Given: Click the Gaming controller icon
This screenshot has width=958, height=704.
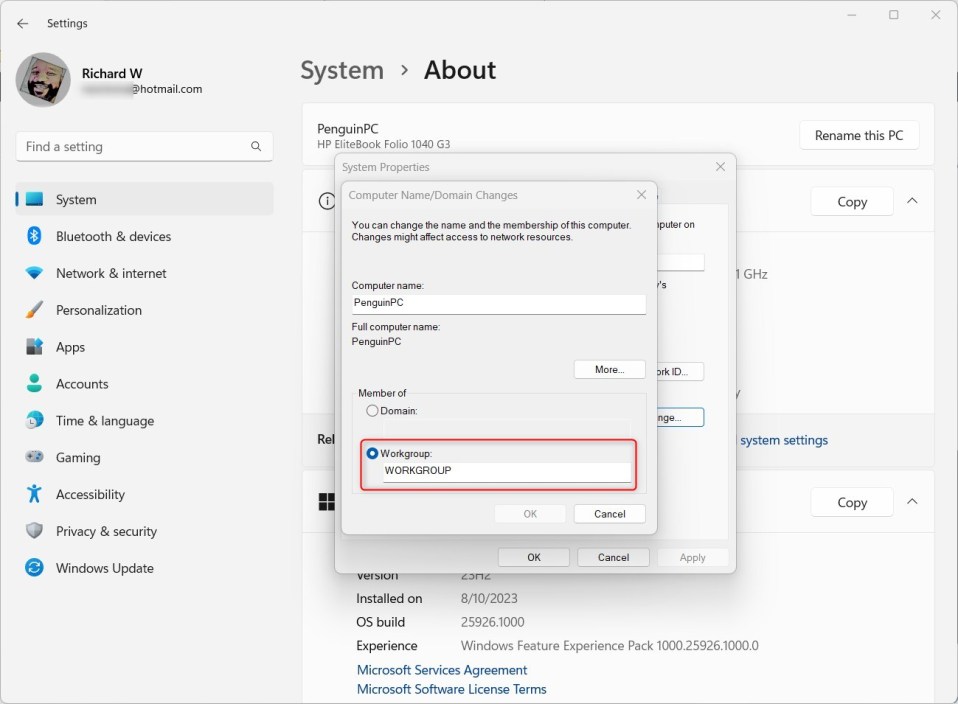Looking at the screenshot, I should (34, 457).
